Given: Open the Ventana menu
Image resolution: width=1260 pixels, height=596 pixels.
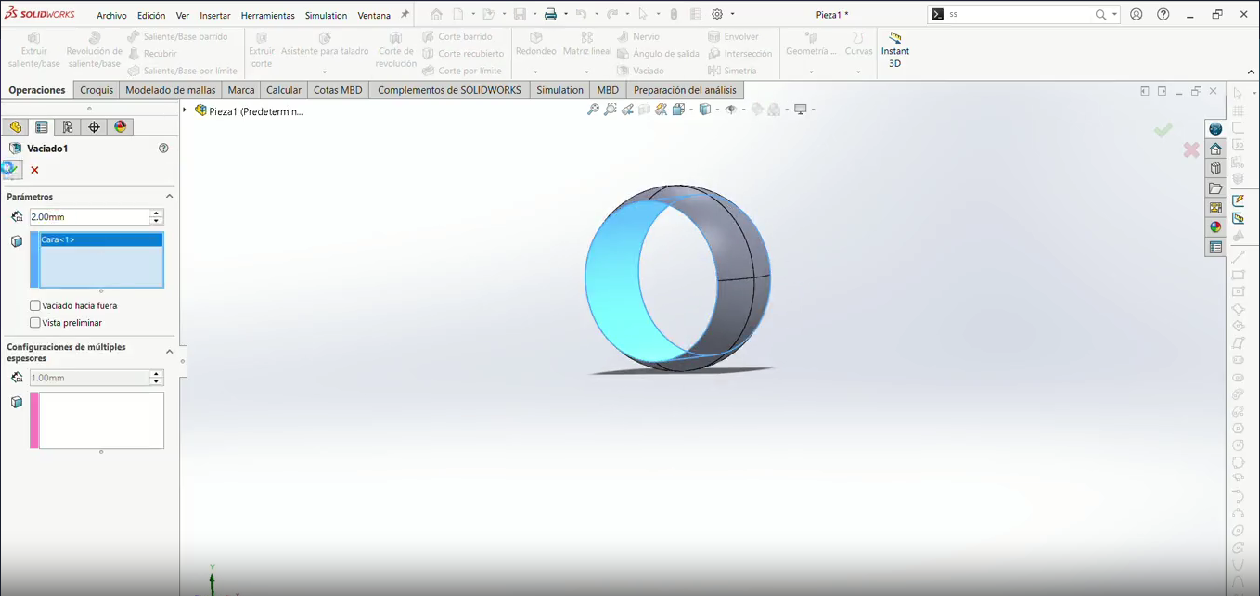Looking at the screenshot, I should [x=374, y=16].
